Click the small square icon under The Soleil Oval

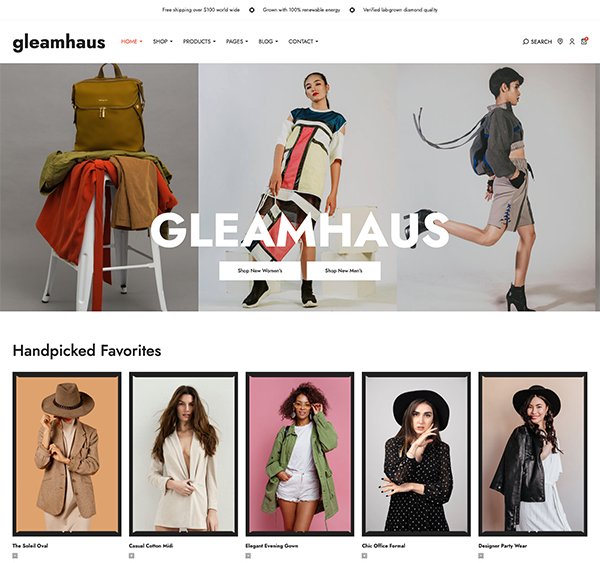(x=15, y=555)
